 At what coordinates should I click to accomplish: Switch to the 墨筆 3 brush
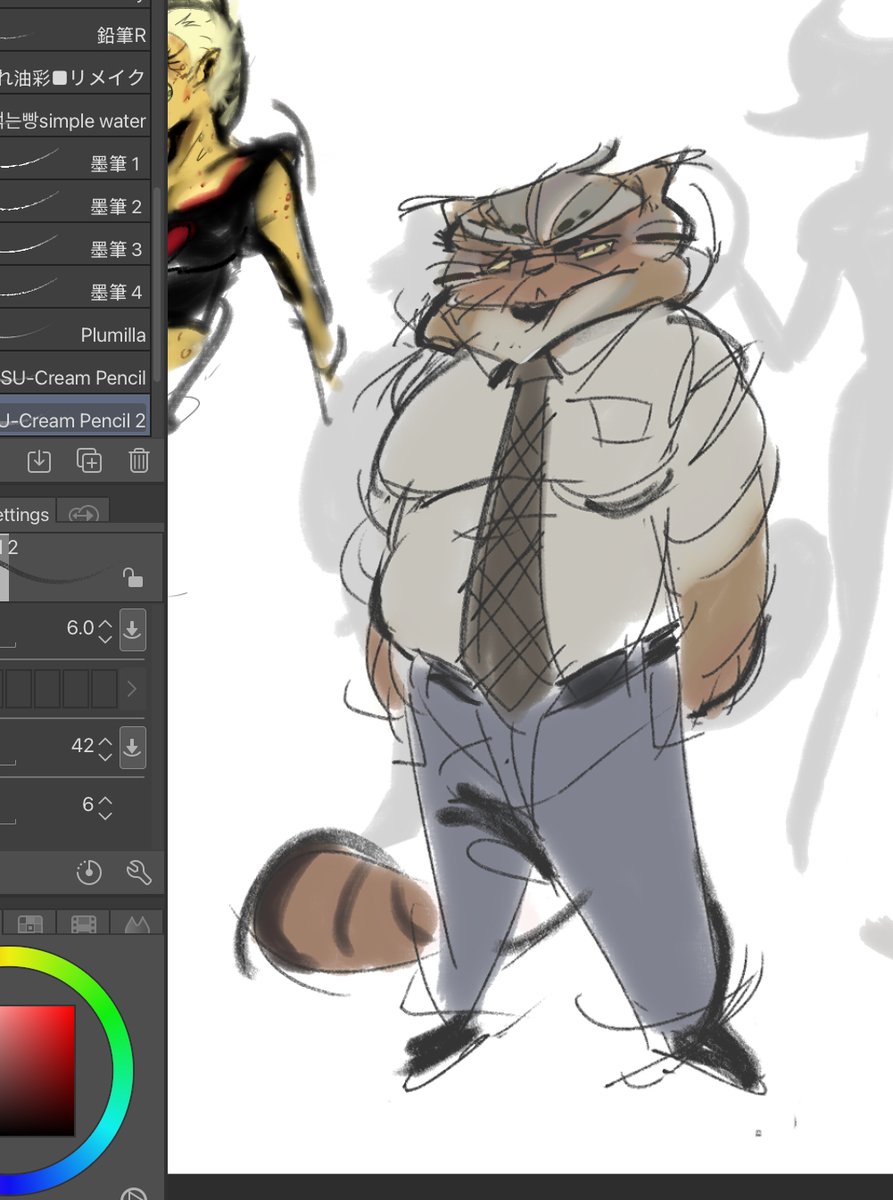pos(75,249)
